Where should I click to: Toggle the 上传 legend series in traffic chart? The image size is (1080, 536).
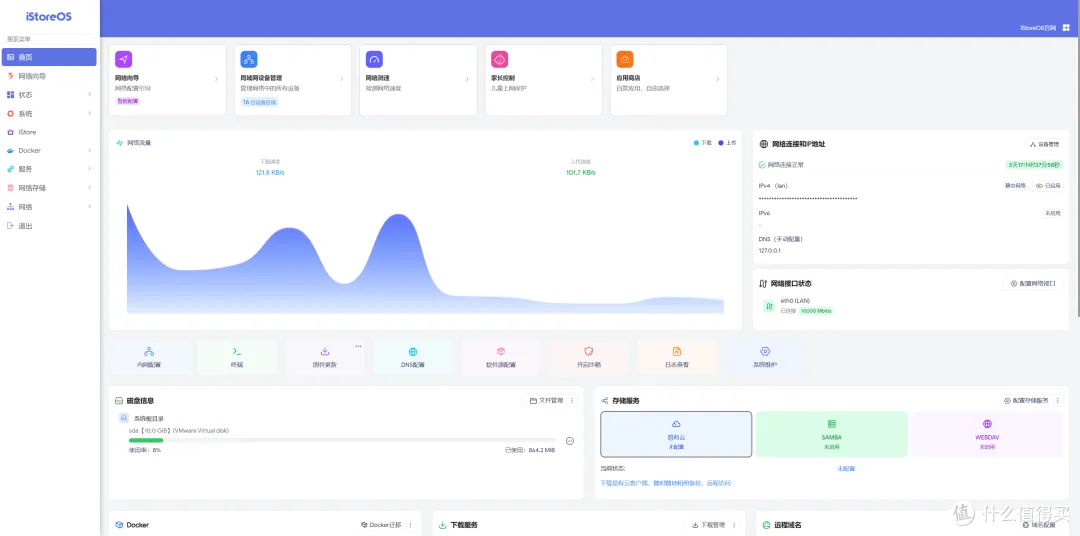[726, 143]
